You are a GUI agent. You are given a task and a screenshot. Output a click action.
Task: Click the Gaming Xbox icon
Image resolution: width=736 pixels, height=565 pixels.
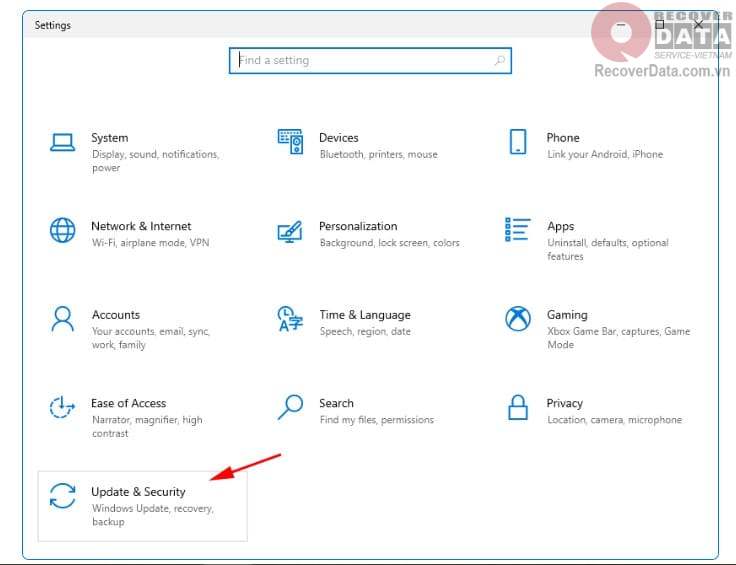[518, 319]
